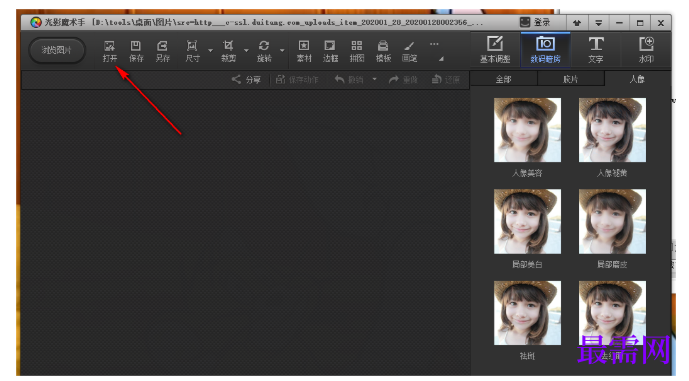Click the 还原 (Restore) icon
The image size is (689, 381).
[x=436, y=79]
